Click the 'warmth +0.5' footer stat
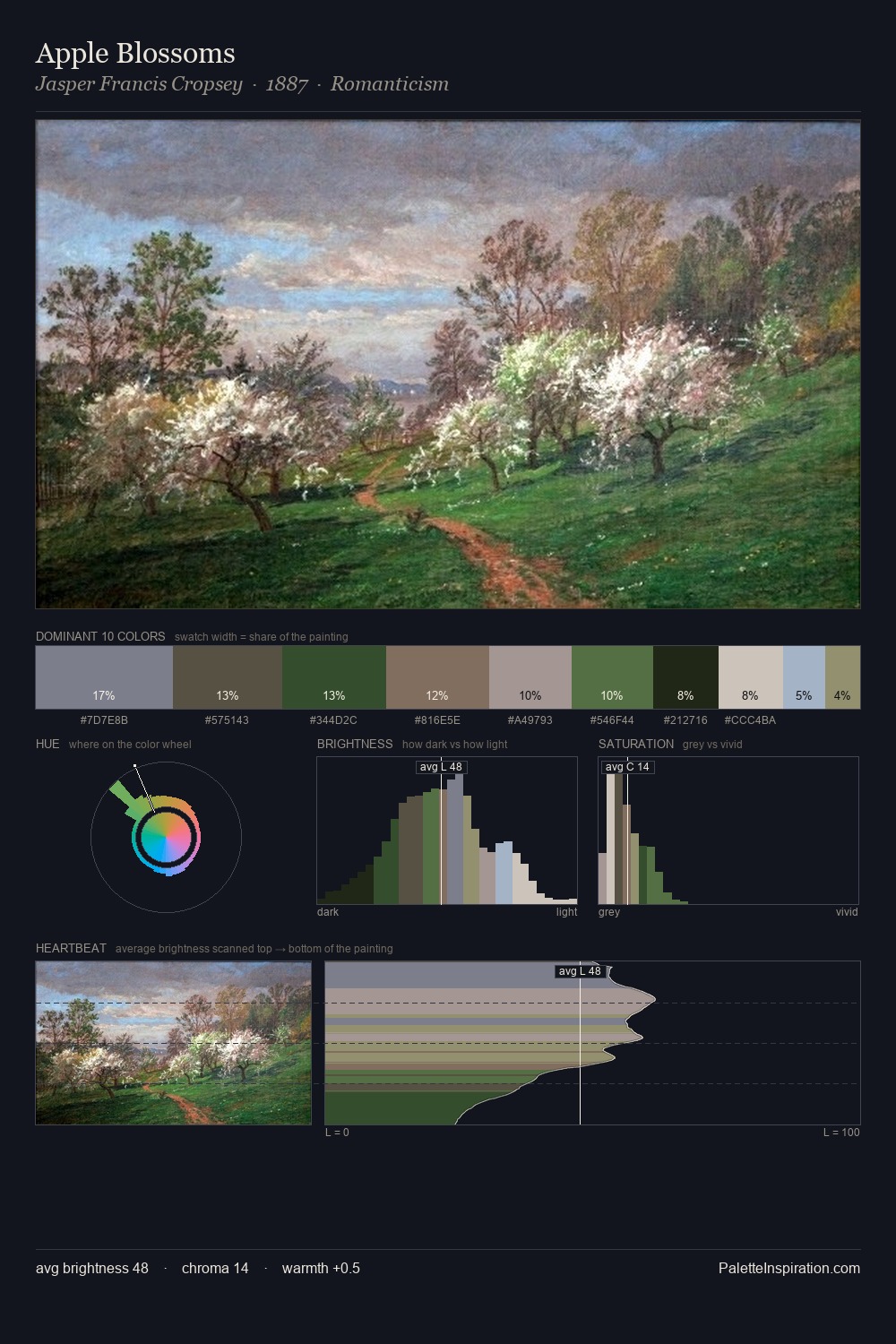896x1344 pixels. click(x=321, y=1268)
